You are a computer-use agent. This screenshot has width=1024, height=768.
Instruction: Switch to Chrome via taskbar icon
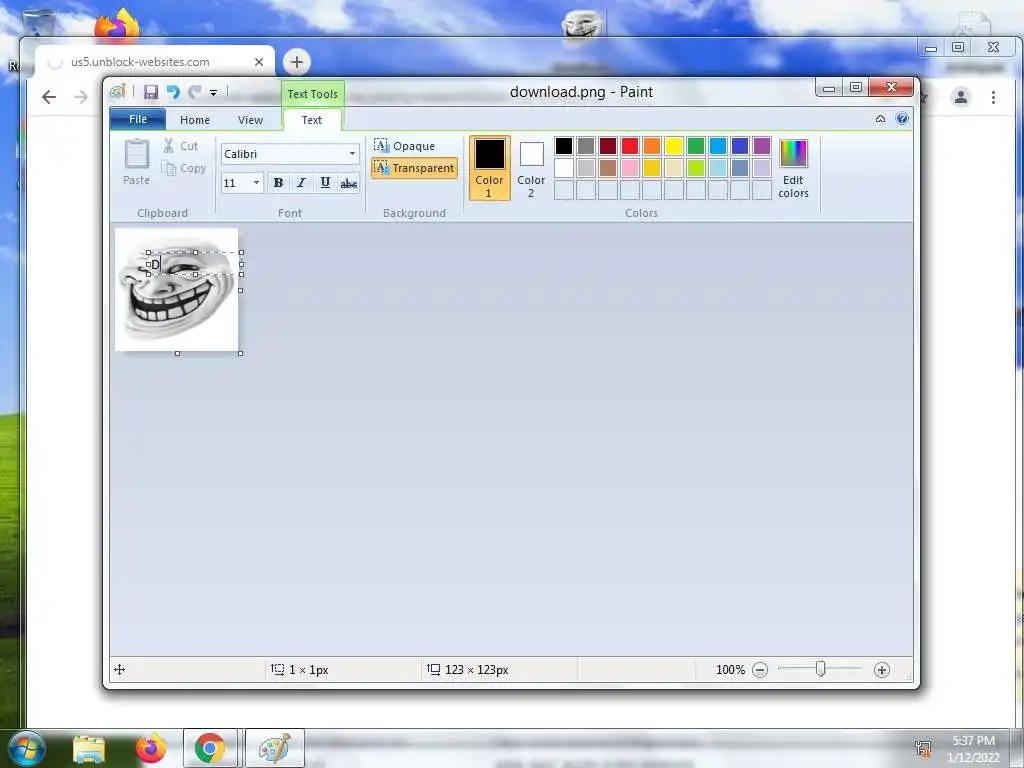pos(210,748)
